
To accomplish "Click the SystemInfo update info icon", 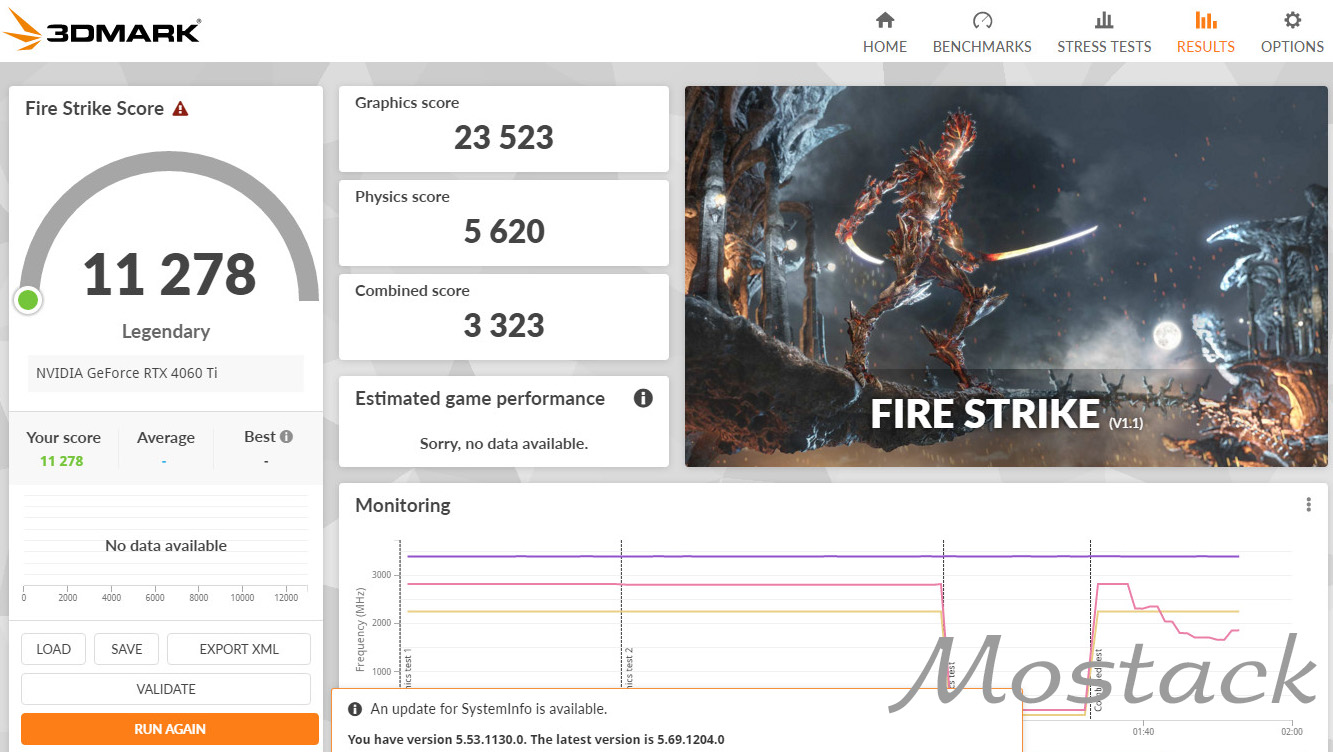I will [354, 709].
